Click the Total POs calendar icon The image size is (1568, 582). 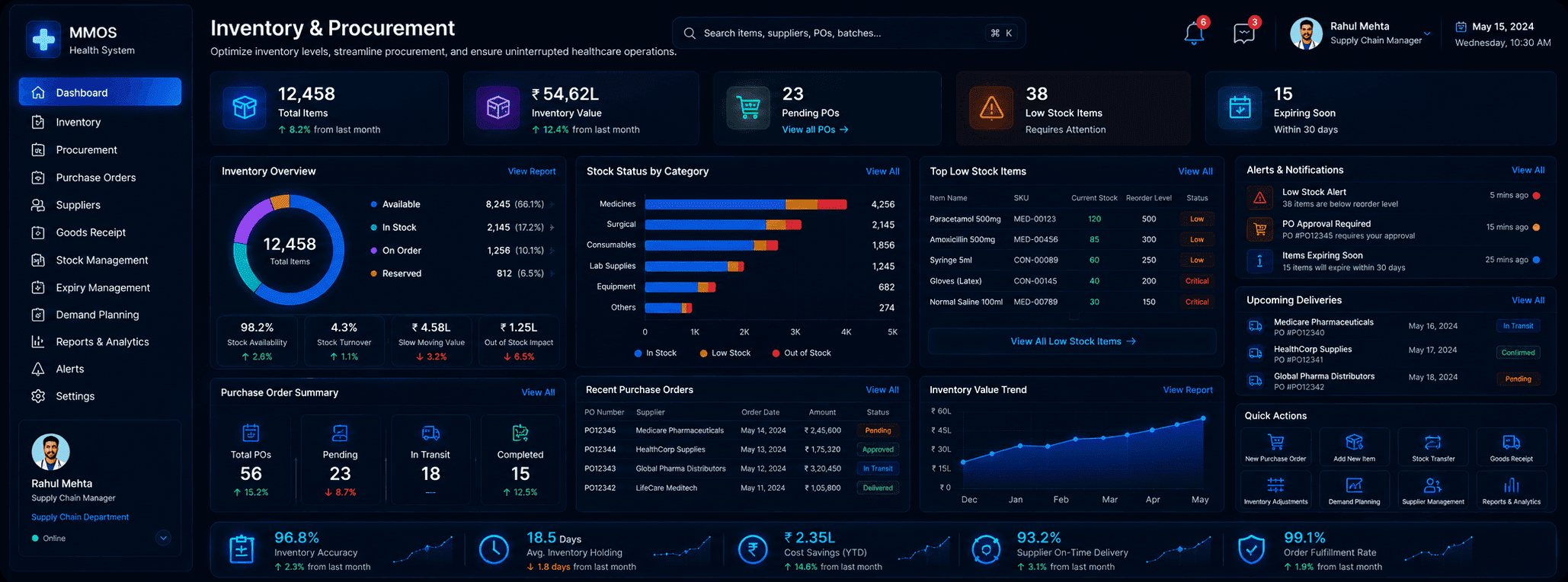tap(251, 433)
